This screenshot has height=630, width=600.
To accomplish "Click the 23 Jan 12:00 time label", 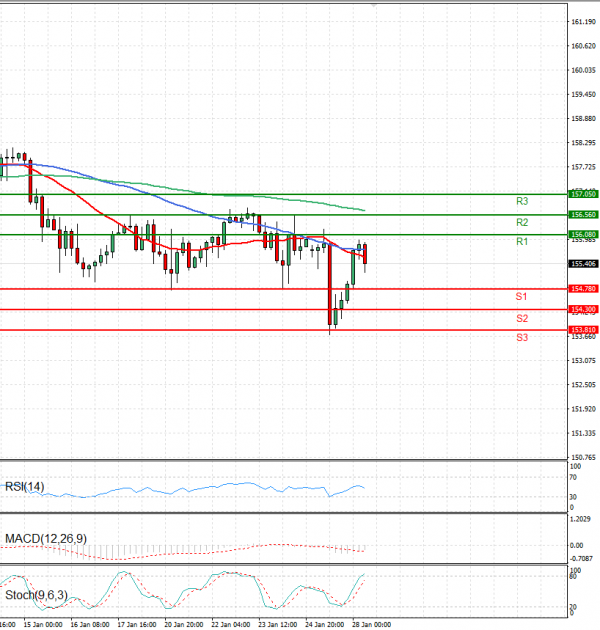I will click(278, 624).
